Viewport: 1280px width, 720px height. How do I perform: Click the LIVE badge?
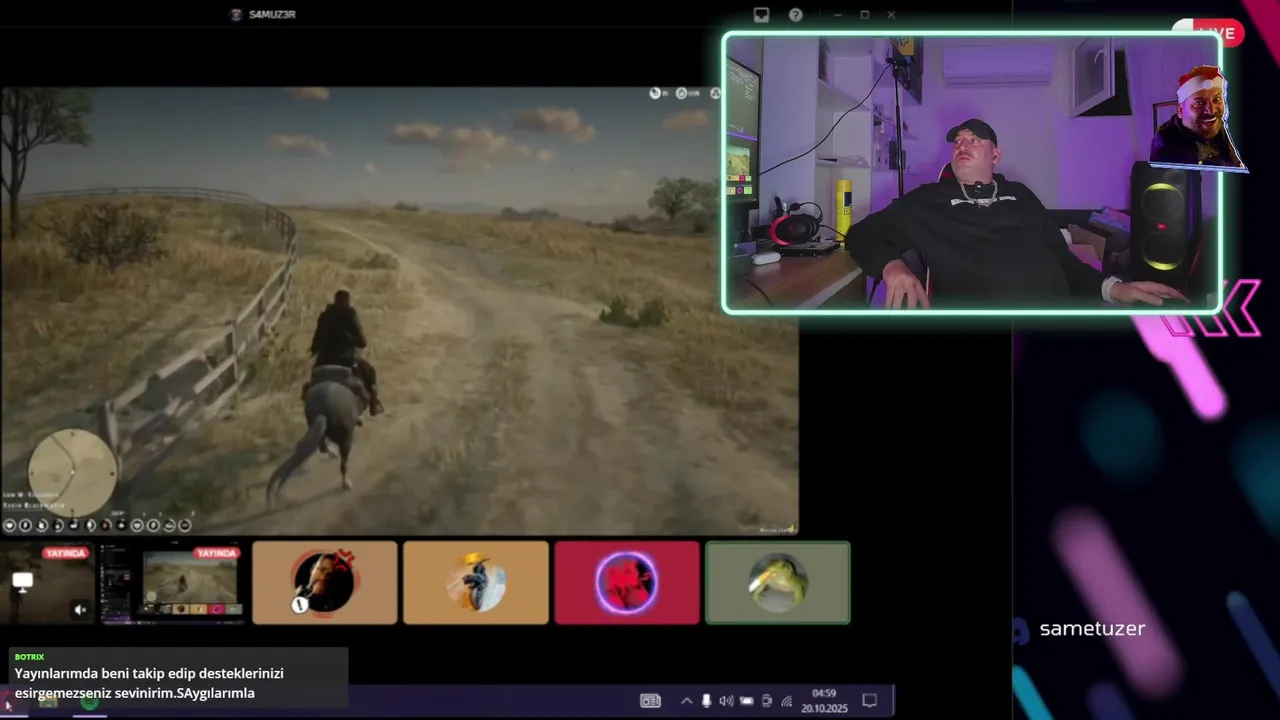click(1207, 33)
